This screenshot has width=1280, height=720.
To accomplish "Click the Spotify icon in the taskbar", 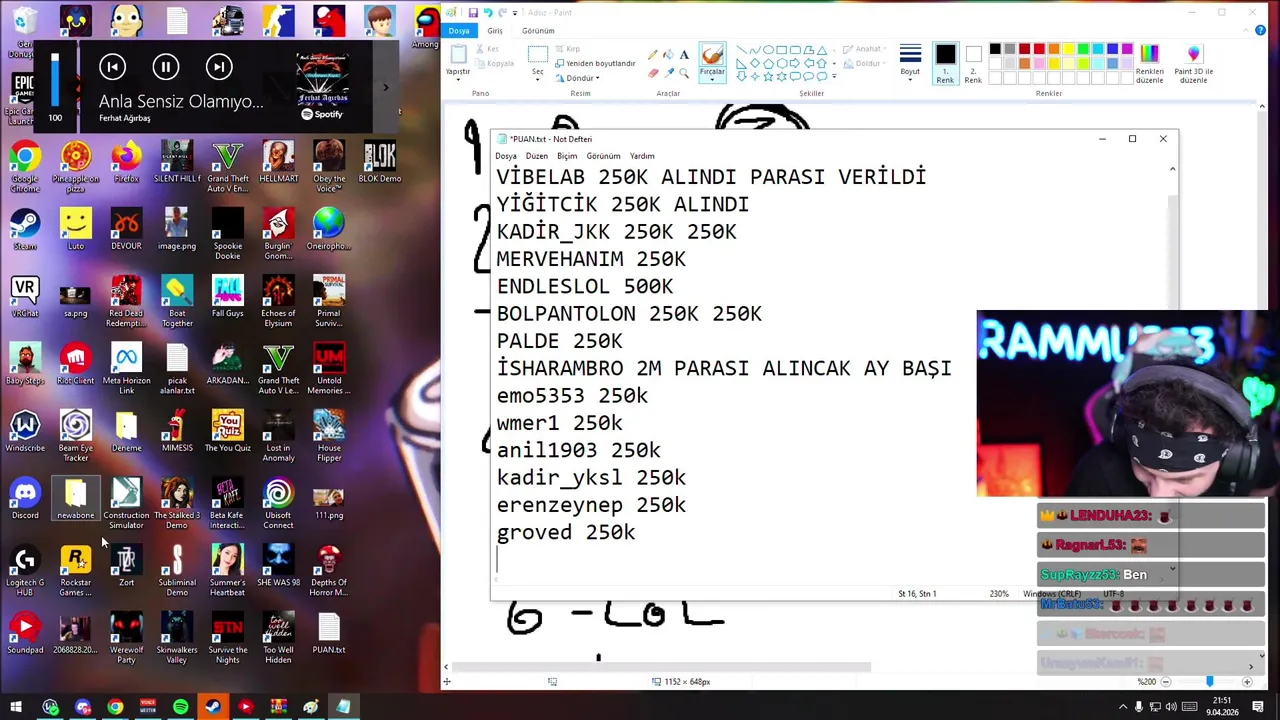I will [x=180, y=707].
